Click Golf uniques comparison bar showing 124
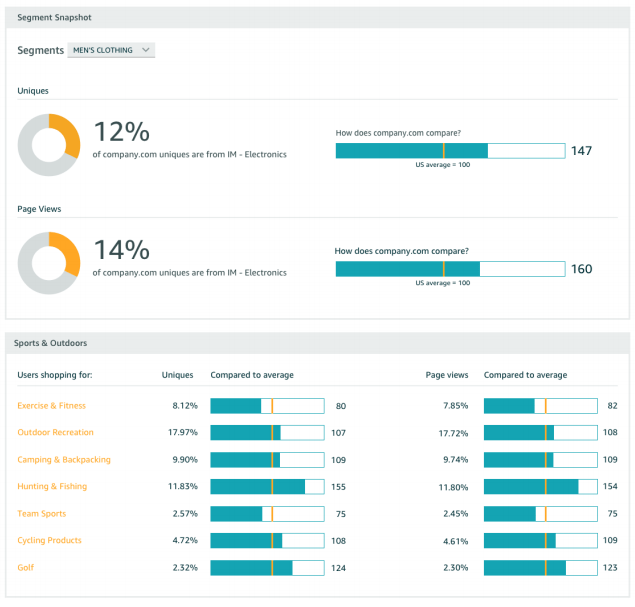Image resolution: width=635 pixels, height=607 pixels. click(x=267, y=568)
